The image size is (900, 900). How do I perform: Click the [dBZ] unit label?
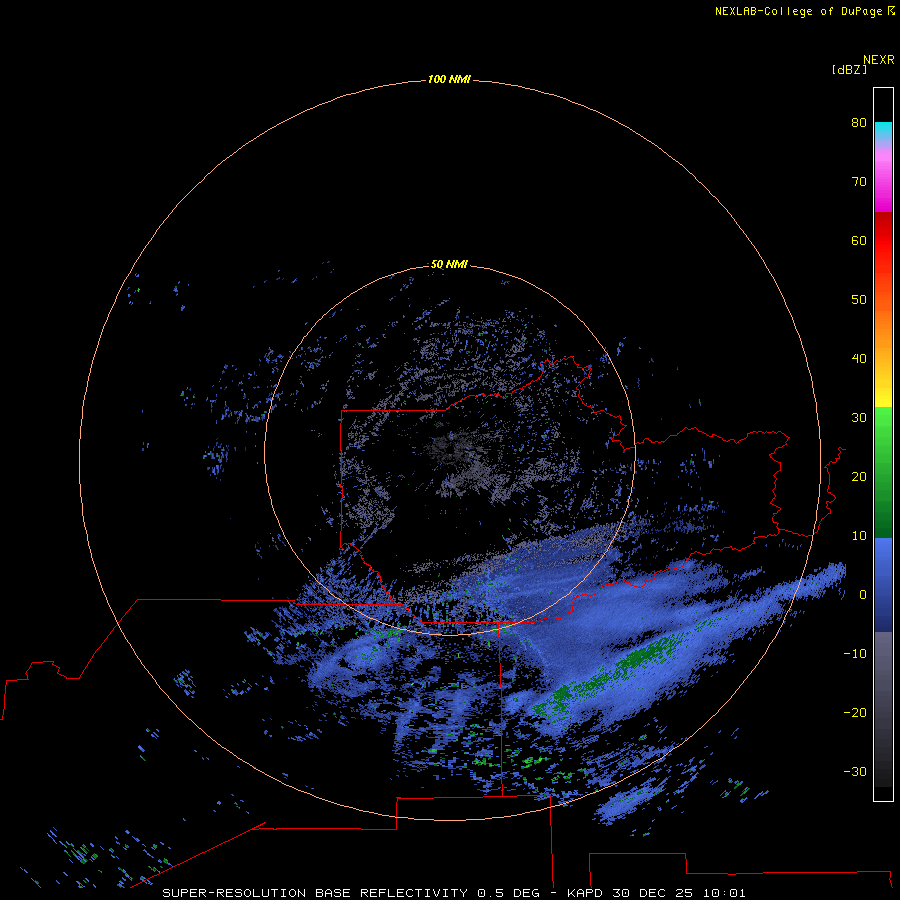(x=849, y=70)
